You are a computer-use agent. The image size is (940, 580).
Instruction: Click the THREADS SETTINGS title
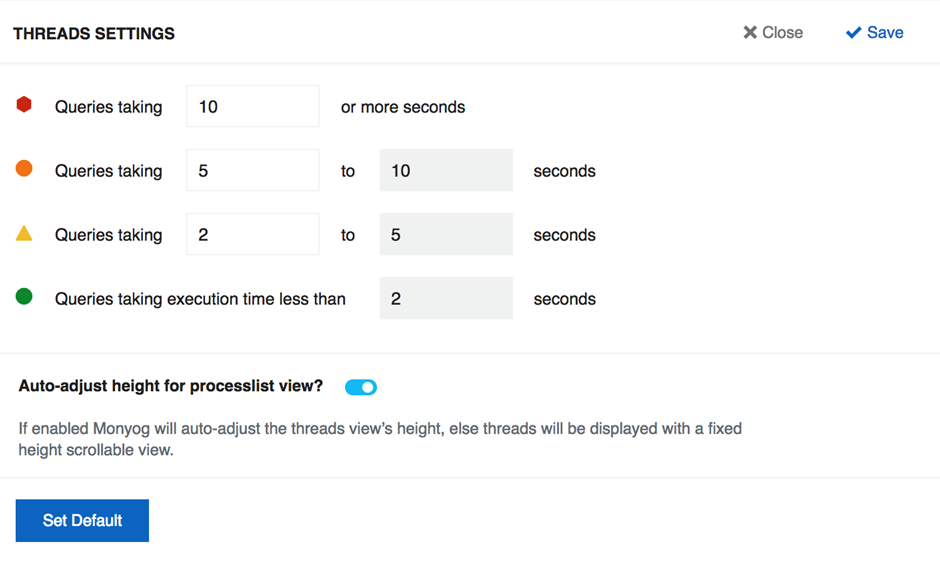[94, 34]
